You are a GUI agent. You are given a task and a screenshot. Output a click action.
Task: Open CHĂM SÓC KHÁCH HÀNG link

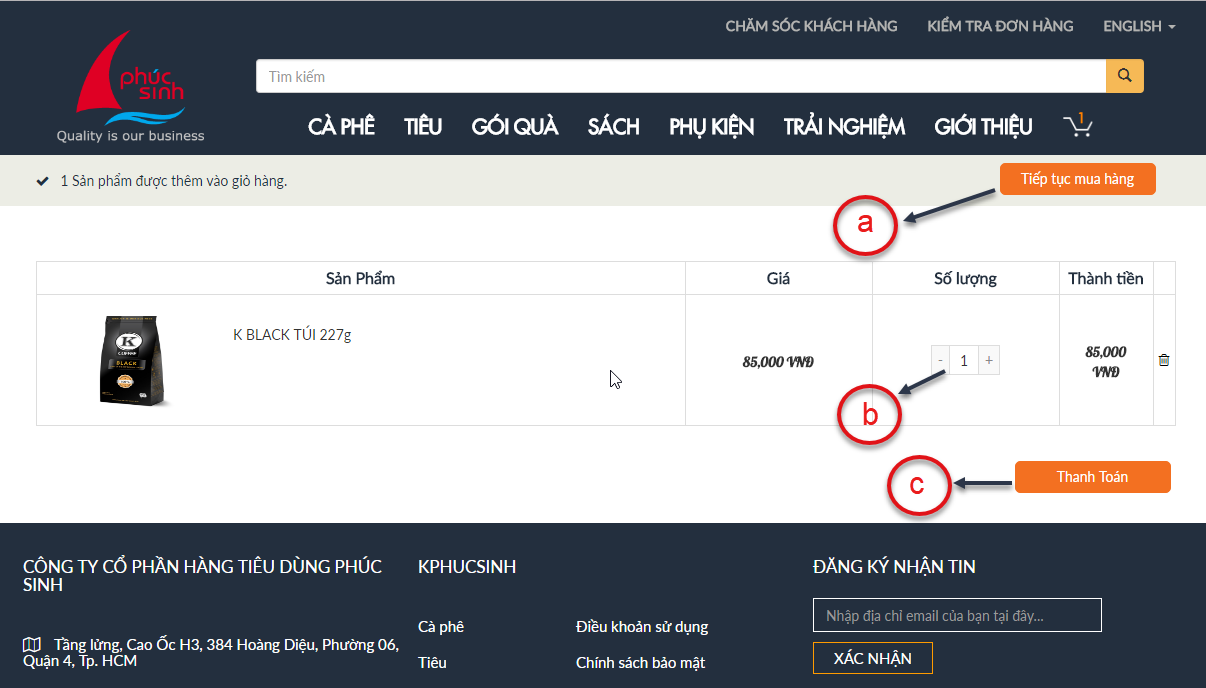coord(811,26)
